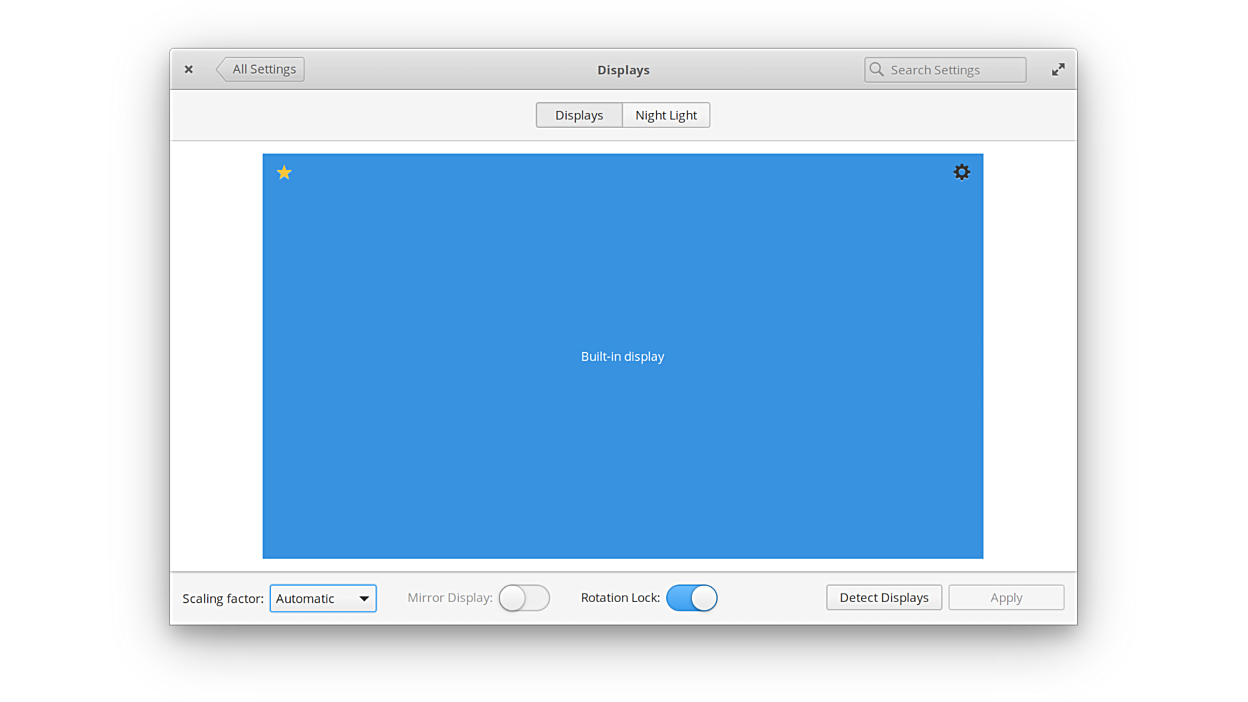
Task: Click the magnifier icon in the search box
Action: click(x=877, y=69)
